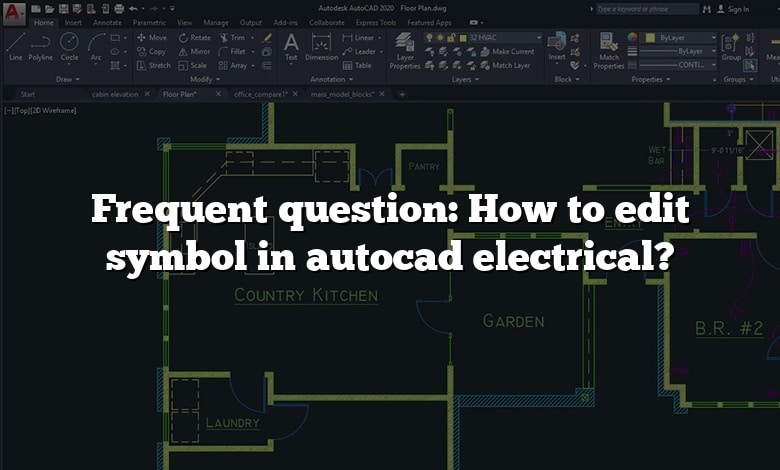Open the Manage ribbon tab
This screenshot has width=780, height=470.
(x=216, y=22)
